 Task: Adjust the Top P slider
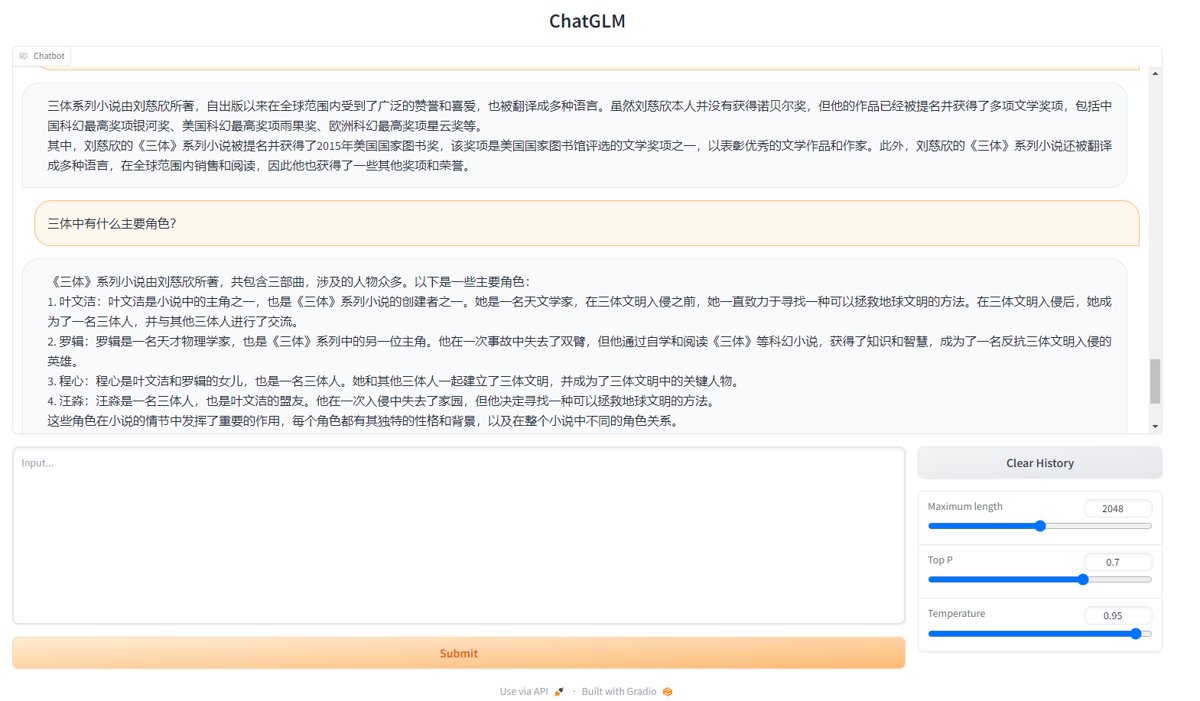click(1039, 579)
